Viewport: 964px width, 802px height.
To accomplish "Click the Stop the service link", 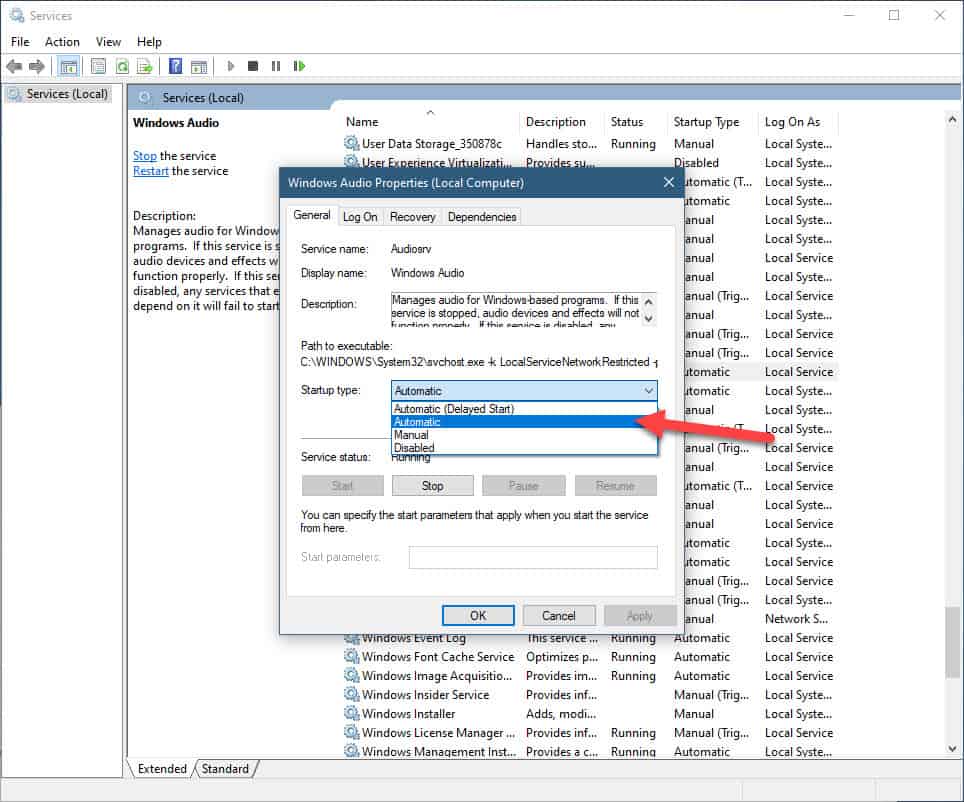I will [144, 156].
